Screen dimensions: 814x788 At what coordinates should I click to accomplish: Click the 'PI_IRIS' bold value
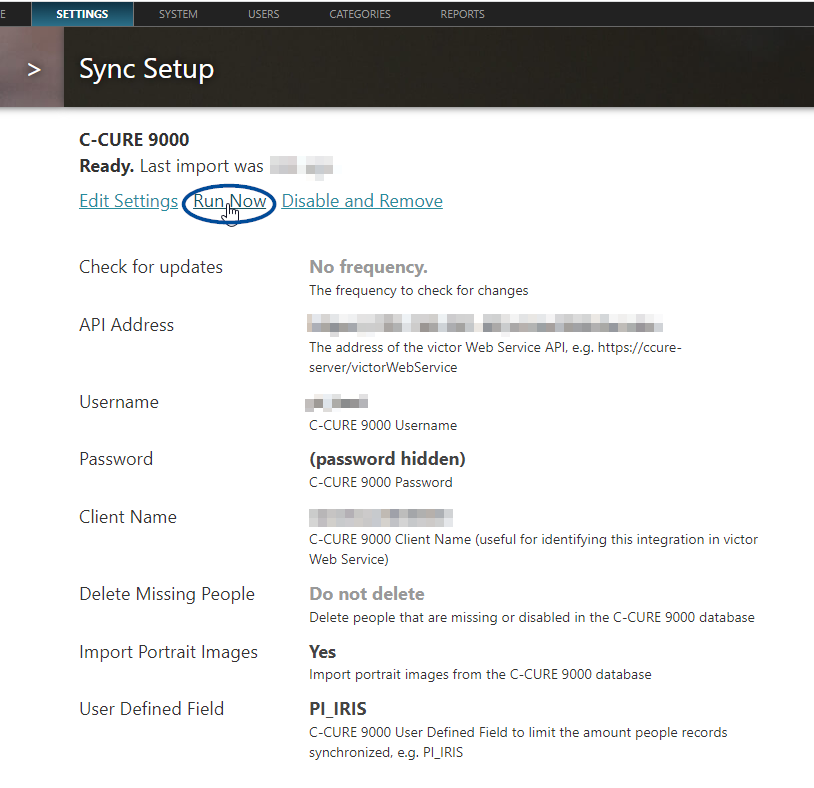click(x=338, y=709)
